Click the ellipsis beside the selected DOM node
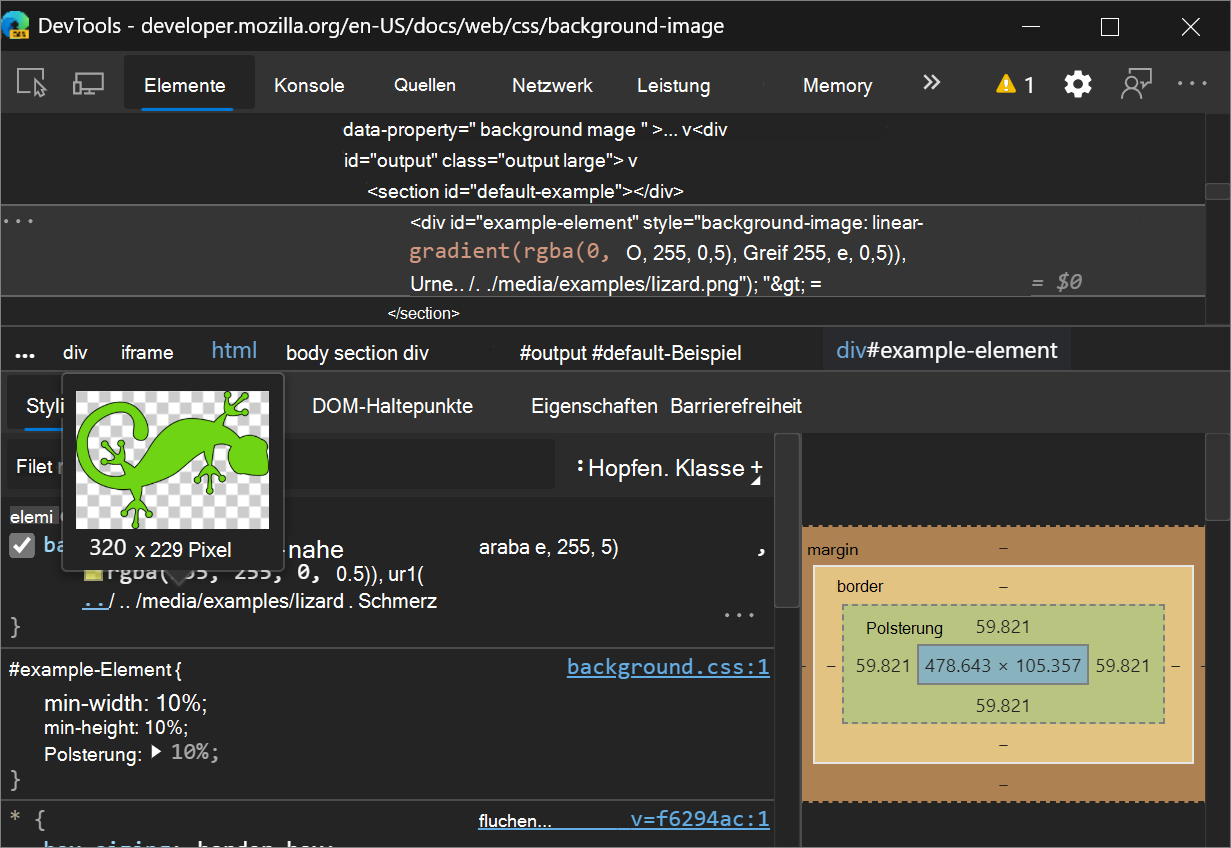This screenshot has width=1231, height=848. [19, 222]
